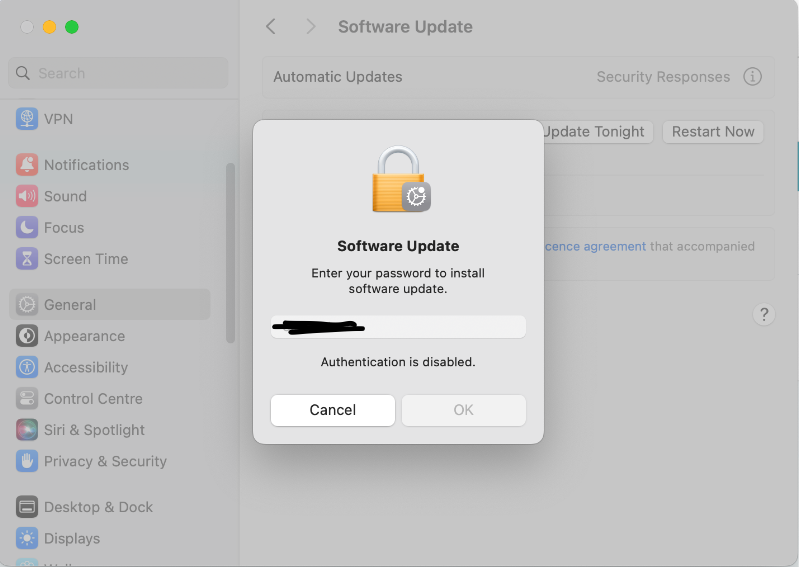Go back with the left chevron
Viewport: 799px width, 567px height.
pyautogui.click(x=271, y=27)
